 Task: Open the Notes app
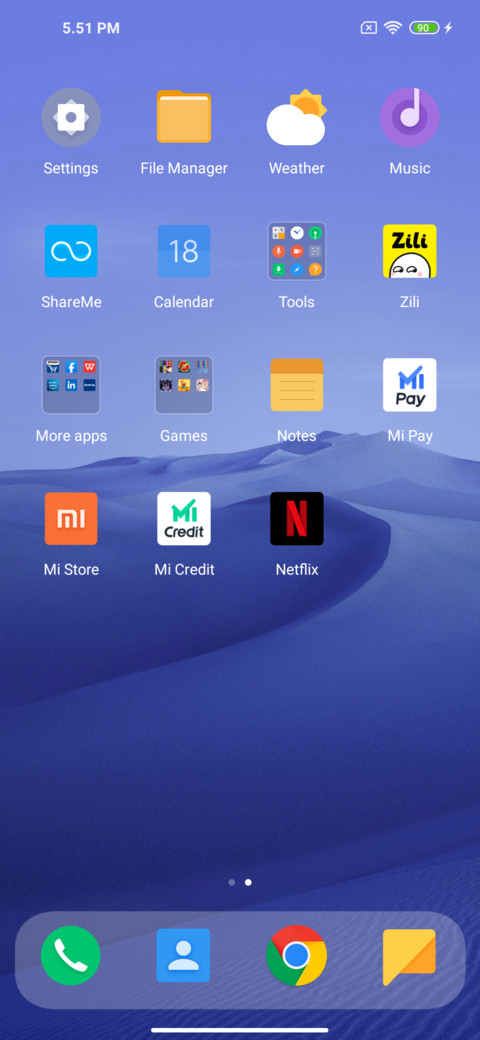(x=296, y=385)
